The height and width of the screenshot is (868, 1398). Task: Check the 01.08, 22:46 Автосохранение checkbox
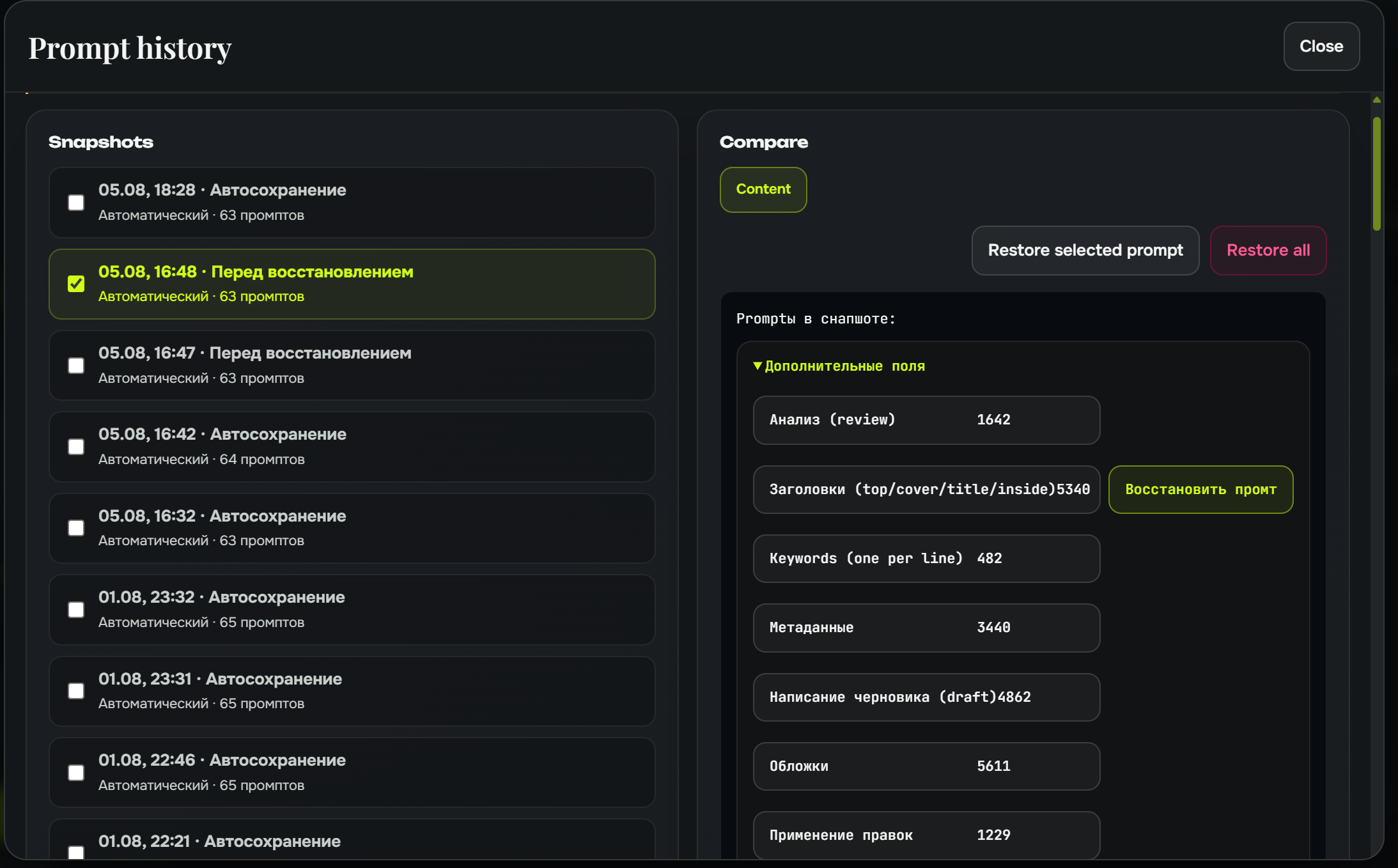coord(76,773)
